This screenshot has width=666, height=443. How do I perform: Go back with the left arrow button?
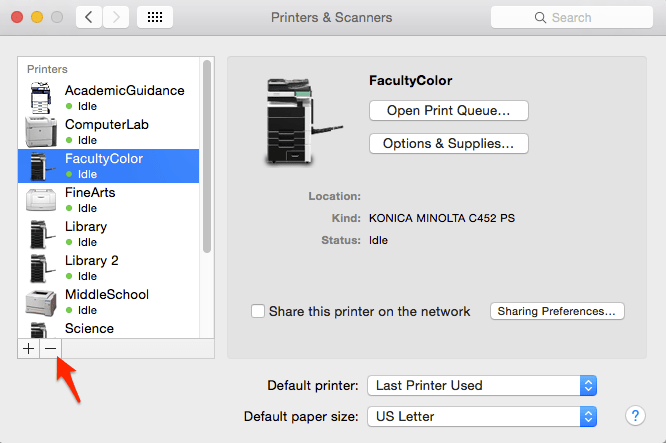[x=89, y=18]
